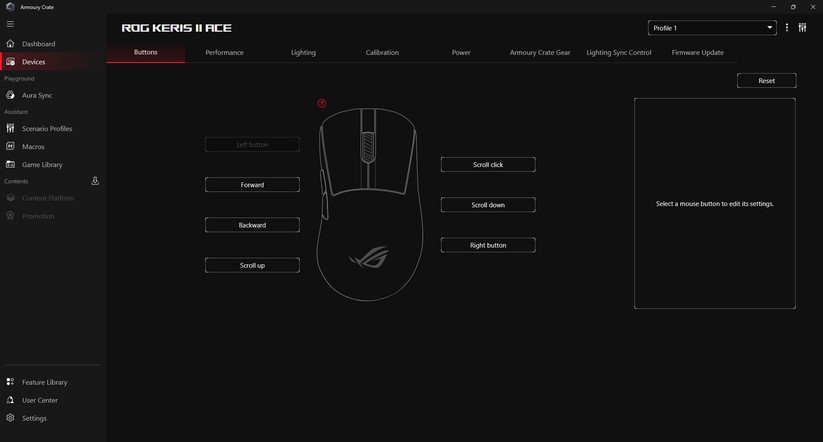Select the Backward mouse button
Screen dimensions: 823x442
coord(252,225)
